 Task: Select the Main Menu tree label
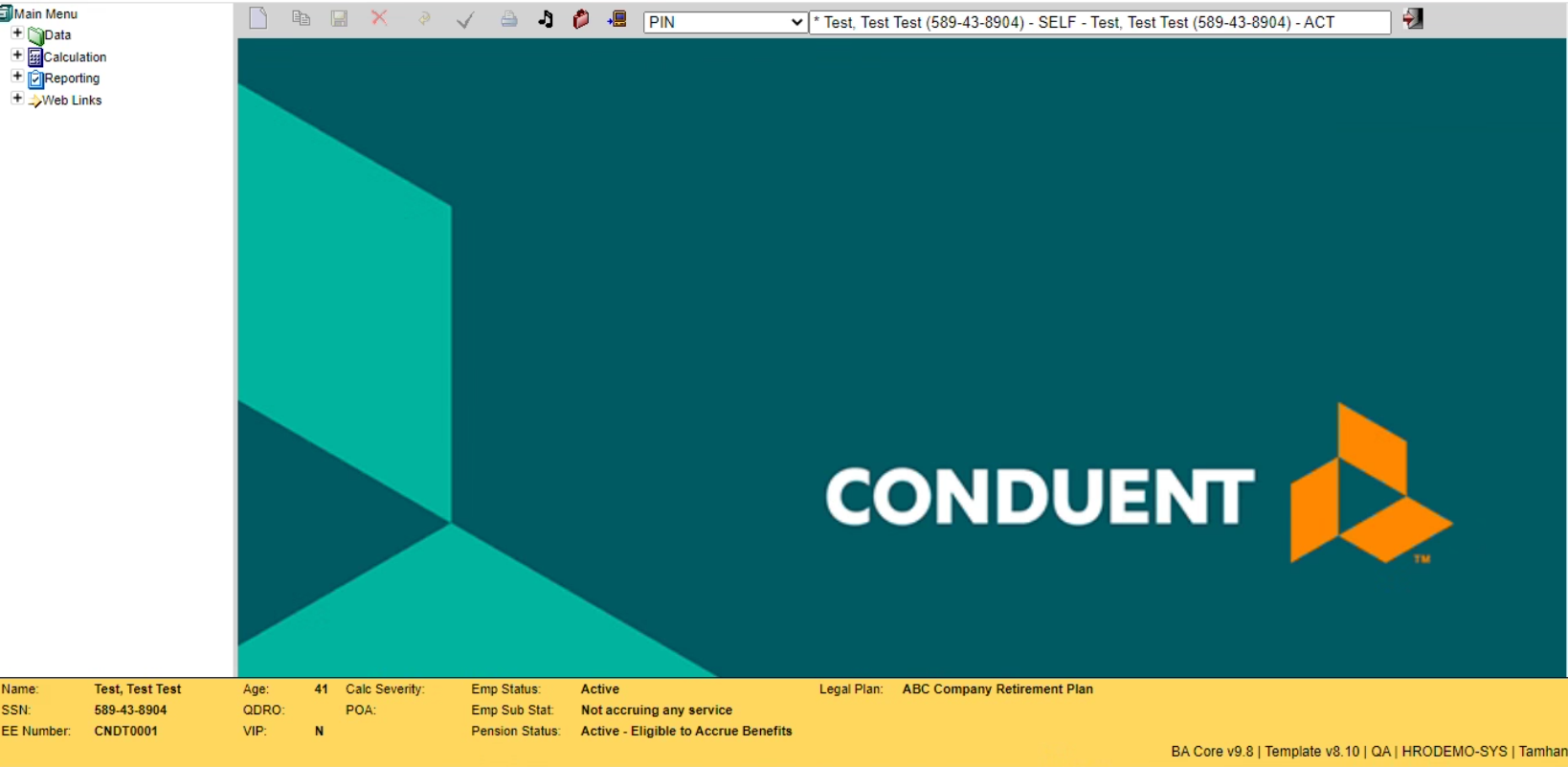[46, 13]
